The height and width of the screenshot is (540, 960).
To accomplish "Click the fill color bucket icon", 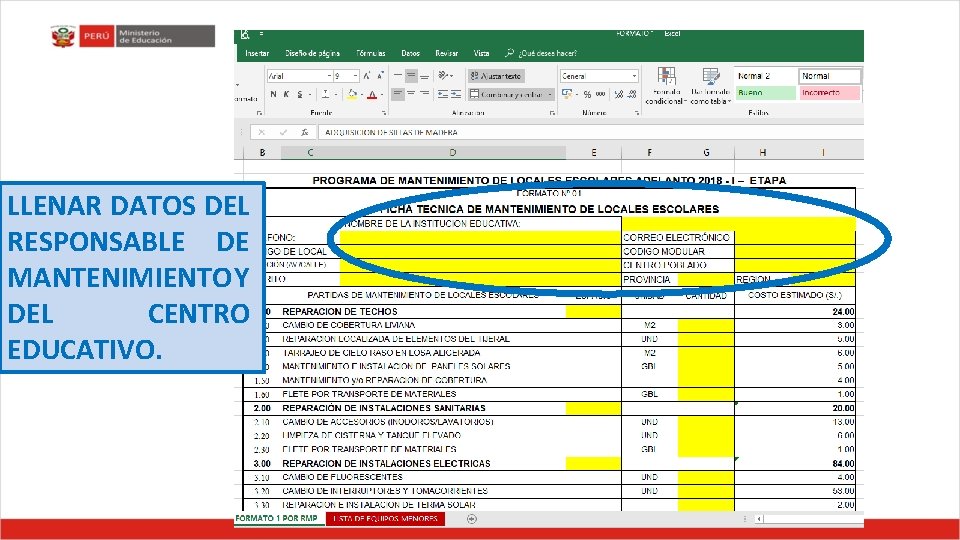I will (352, 94).
